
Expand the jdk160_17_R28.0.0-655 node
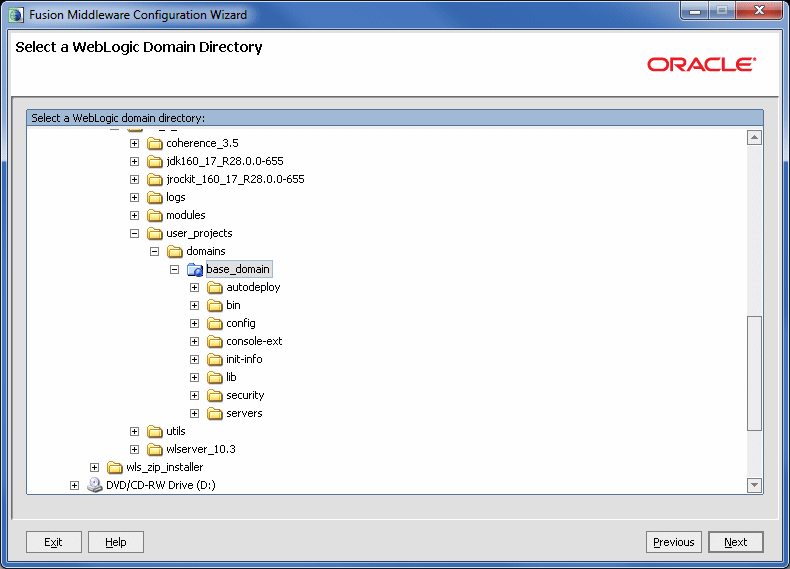tap(135, 162)
